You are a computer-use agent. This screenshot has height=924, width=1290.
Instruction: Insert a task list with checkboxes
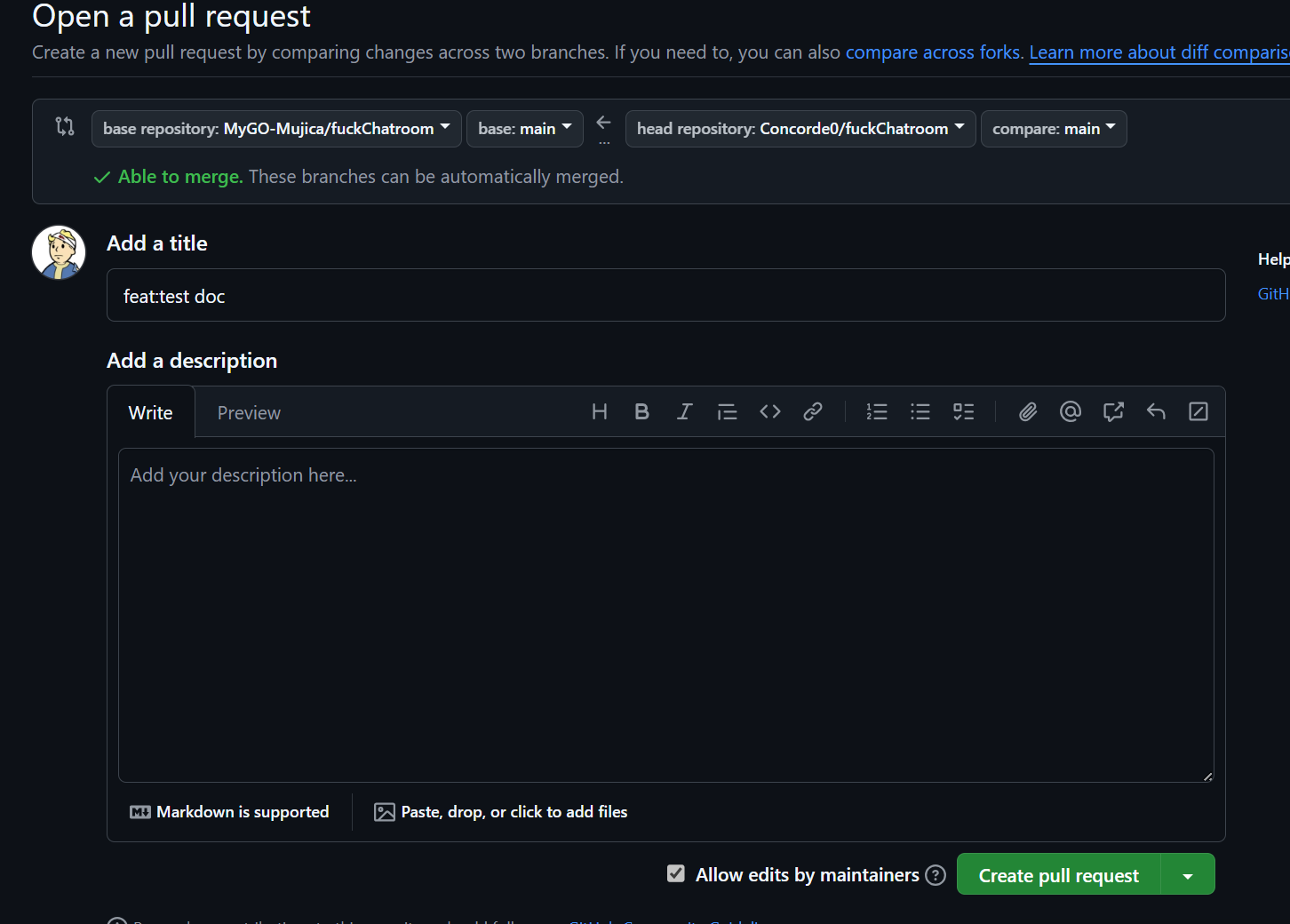(x=964, y=411)
